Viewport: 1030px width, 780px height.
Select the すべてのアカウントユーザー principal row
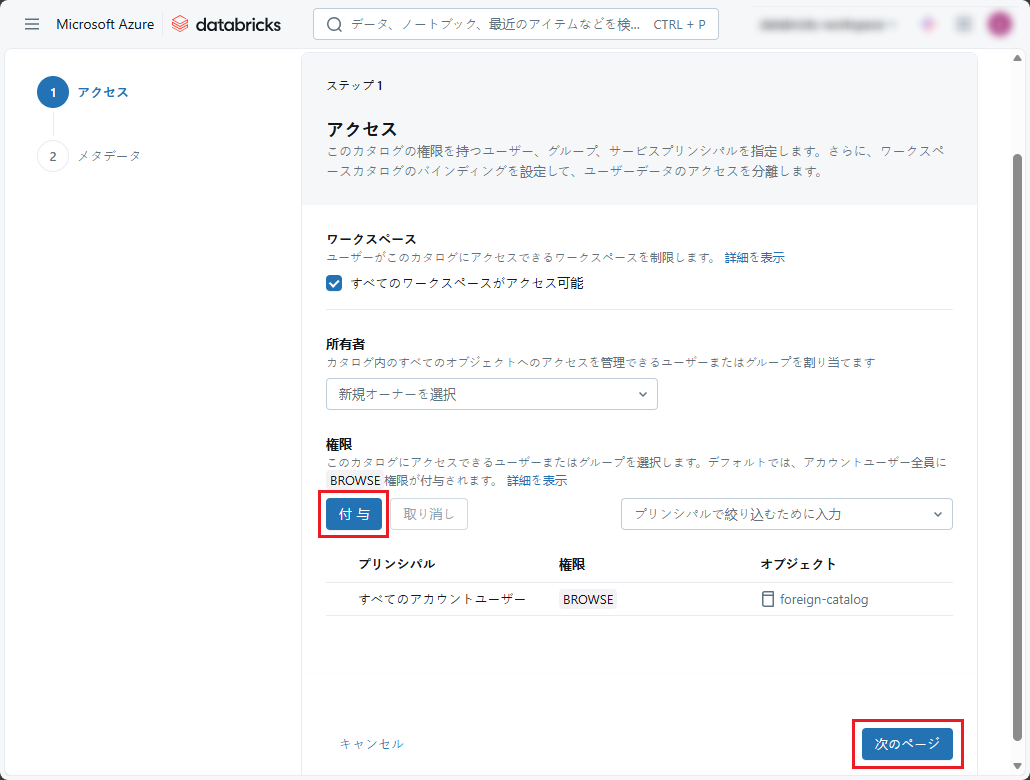442,599
